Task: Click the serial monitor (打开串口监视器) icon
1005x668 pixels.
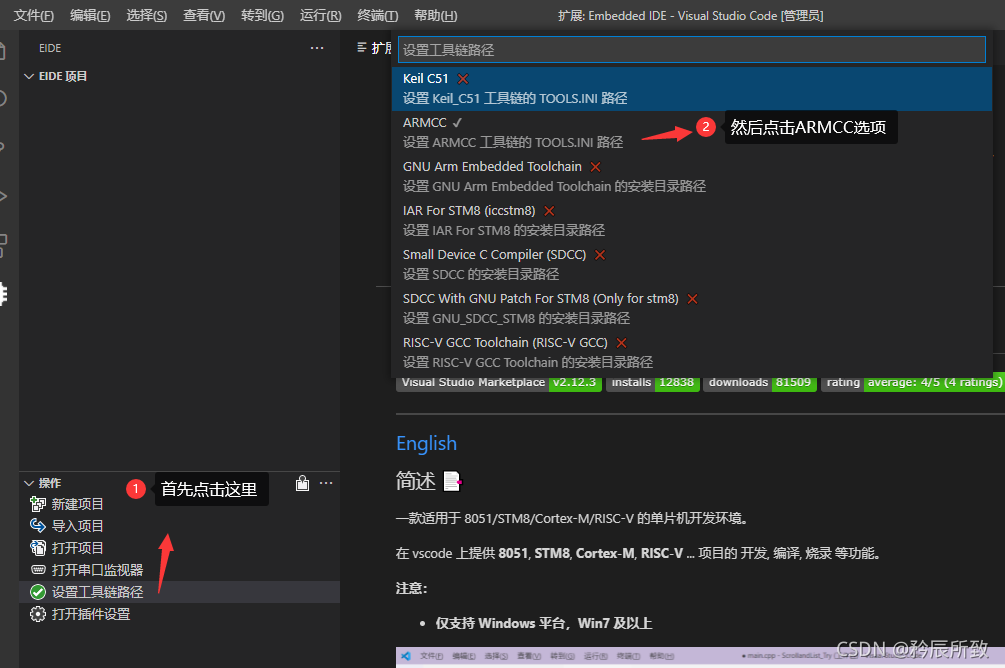Action: (38, 570)
